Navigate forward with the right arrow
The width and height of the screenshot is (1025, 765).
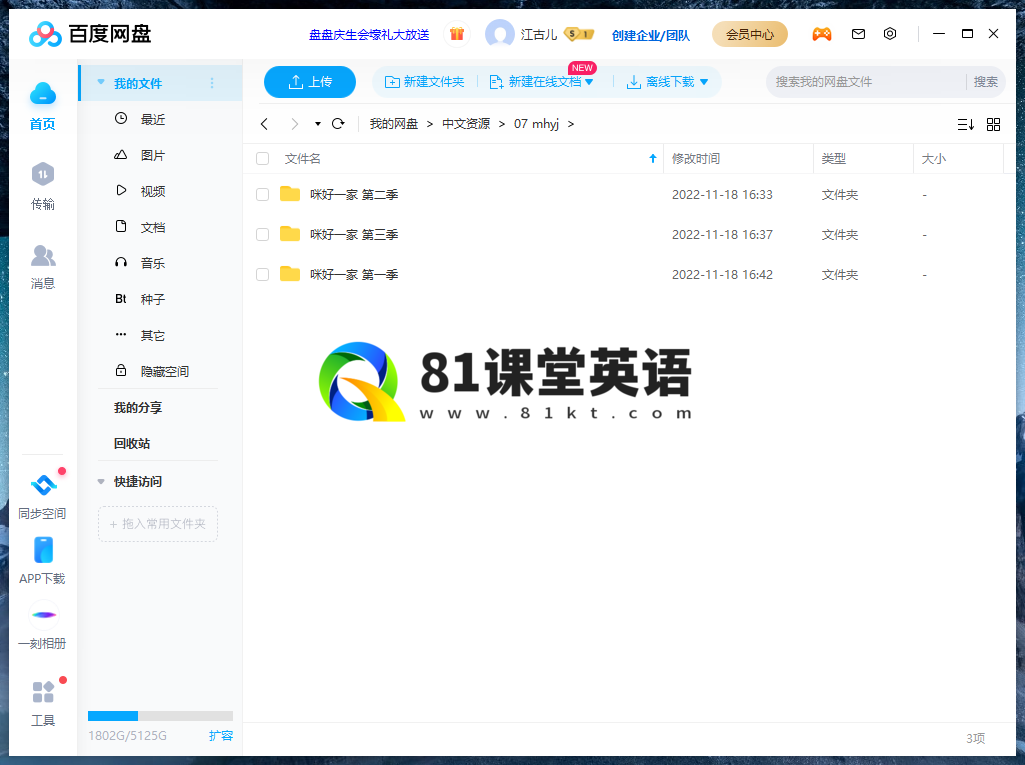coord(294,124)
